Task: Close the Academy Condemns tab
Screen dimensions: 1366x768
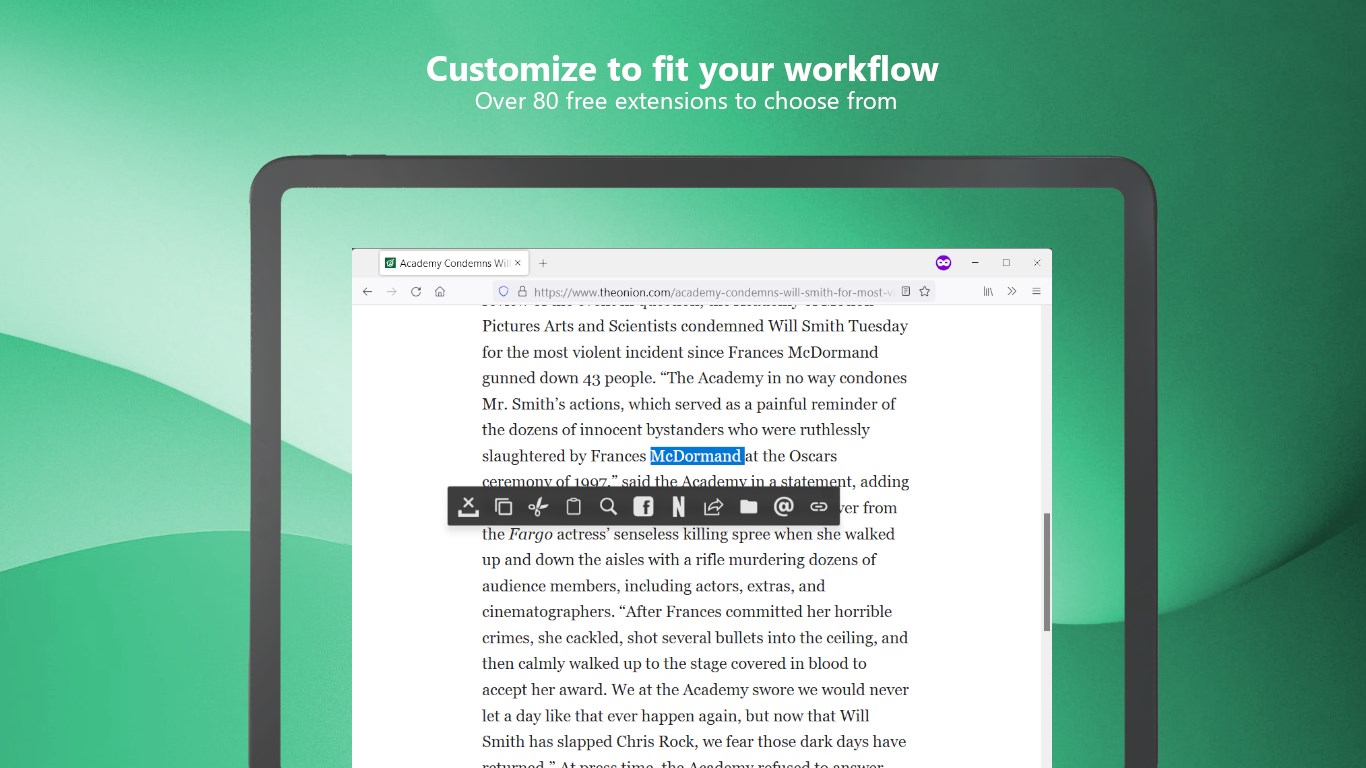Action: point(517,263)
